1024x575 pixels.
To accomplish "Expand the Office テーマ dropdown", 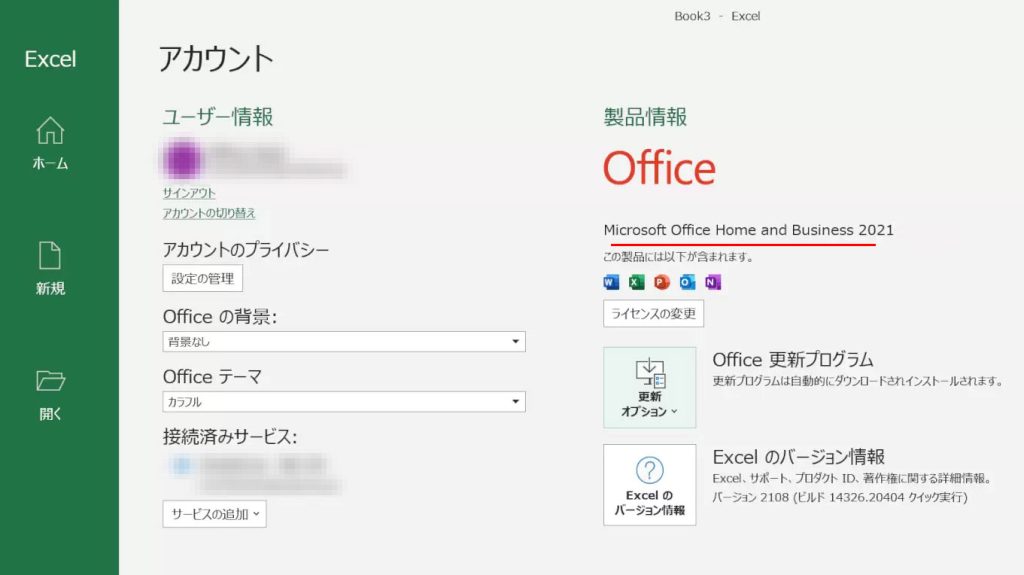I will [x=344, y=402].
